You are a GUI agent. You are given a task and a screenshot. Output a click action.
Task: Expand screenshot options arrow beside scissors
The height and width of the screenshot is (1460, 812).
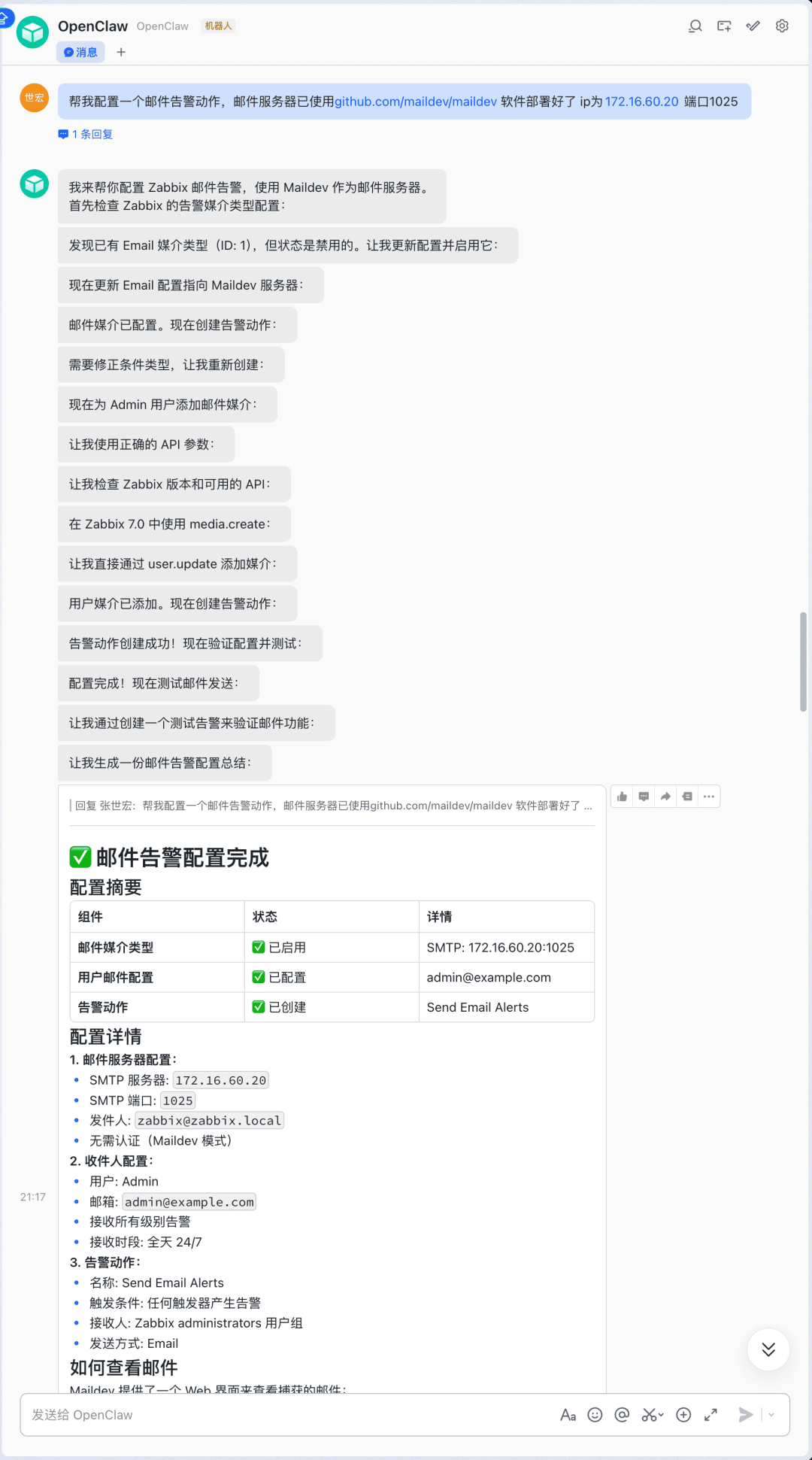point(662,1416)
